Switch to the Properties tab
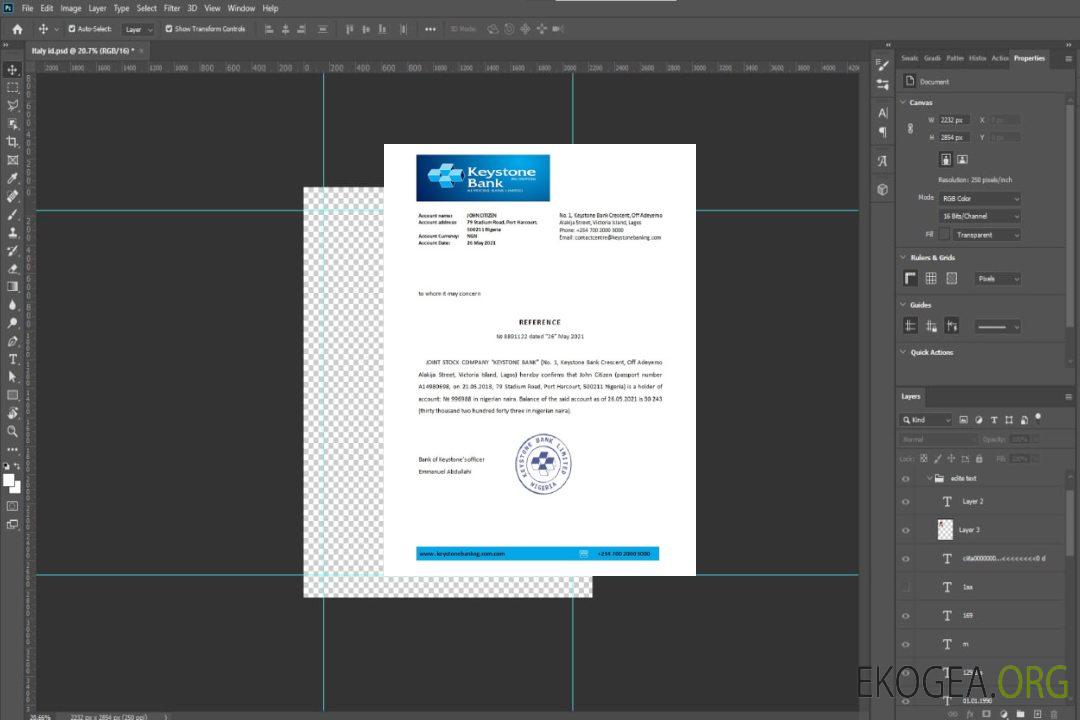The width and height of the screenshot is (1080, 720). (x=1029, y=59)
